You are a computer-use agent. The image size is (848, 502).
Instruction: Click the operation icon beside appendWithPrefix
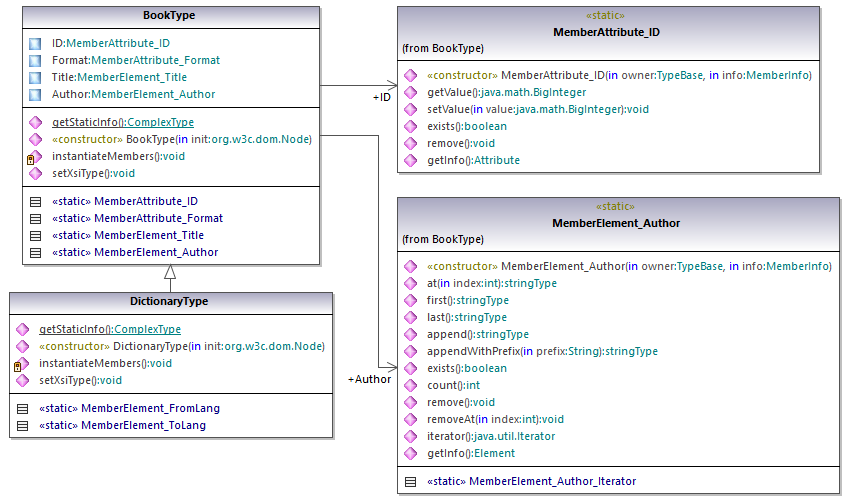coord(410,351)
